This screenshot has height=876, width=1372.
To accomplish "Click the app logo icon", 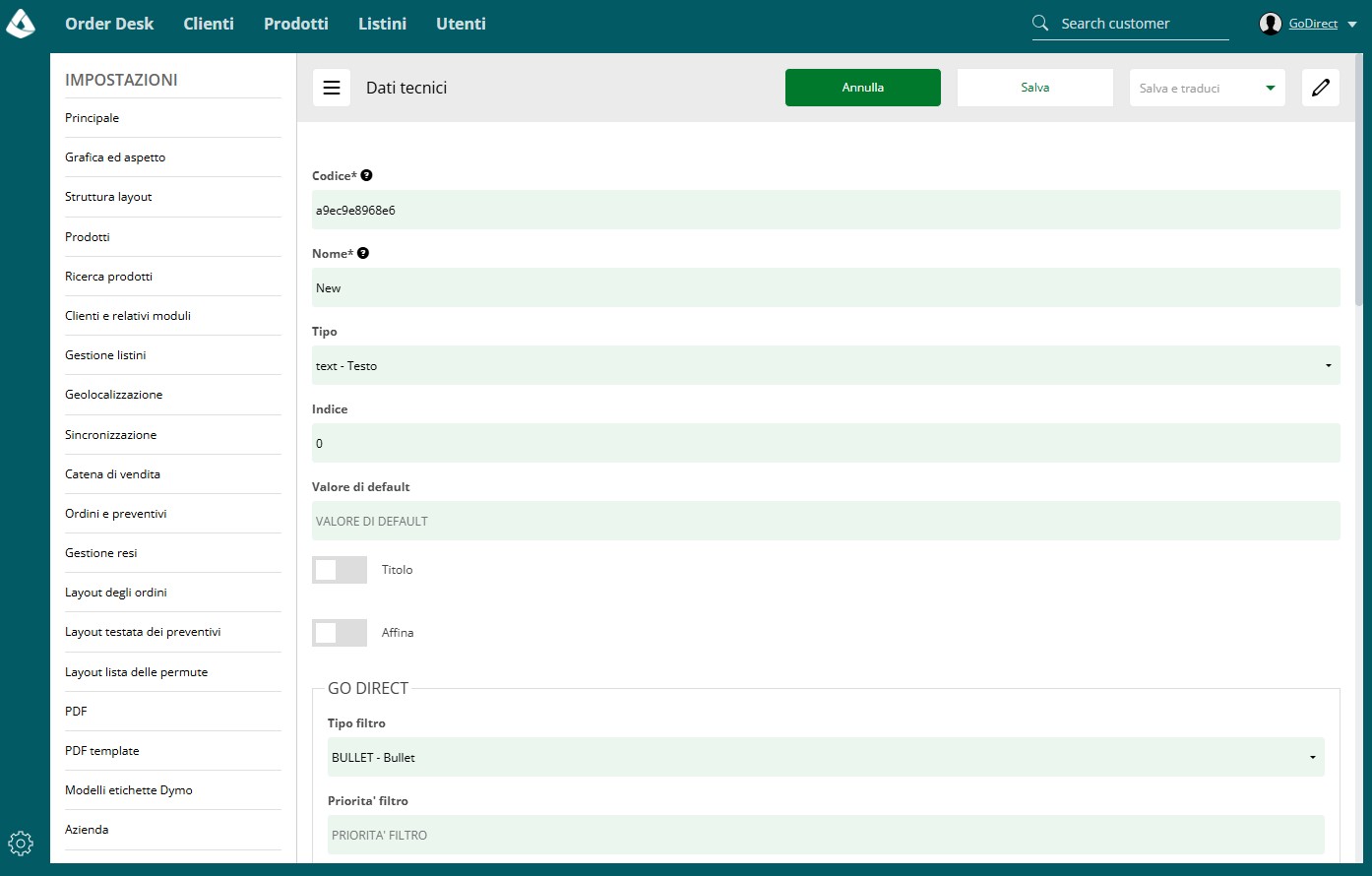I will [21, 24].
